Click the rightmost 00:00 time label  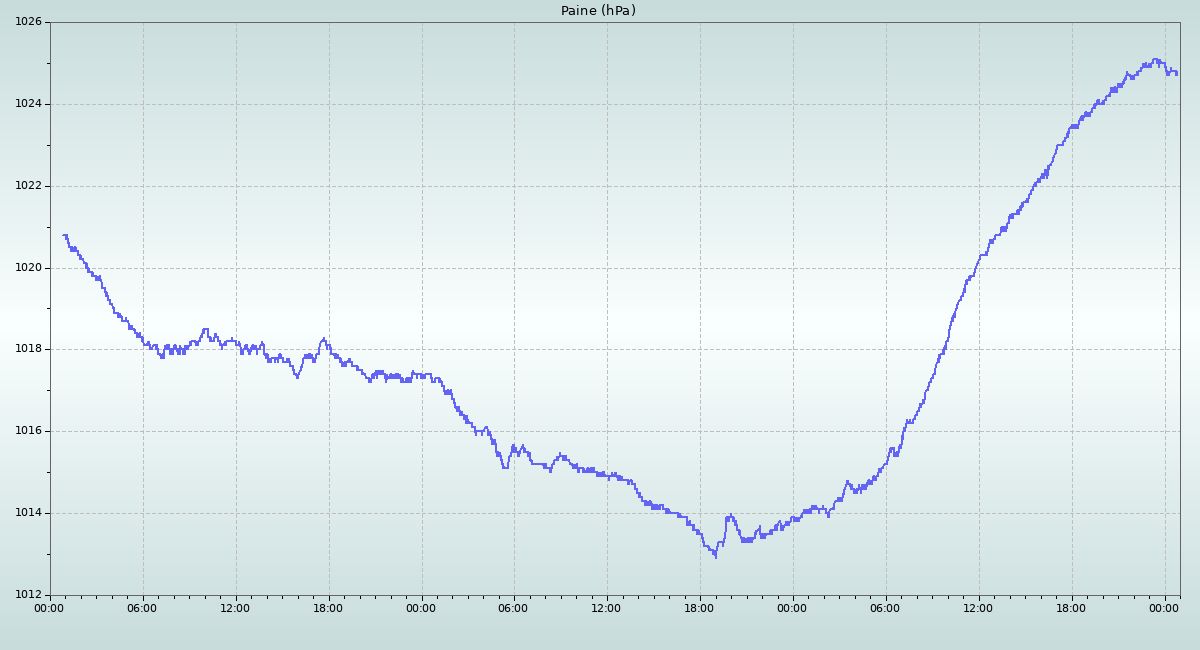[x=1165, y=607]
